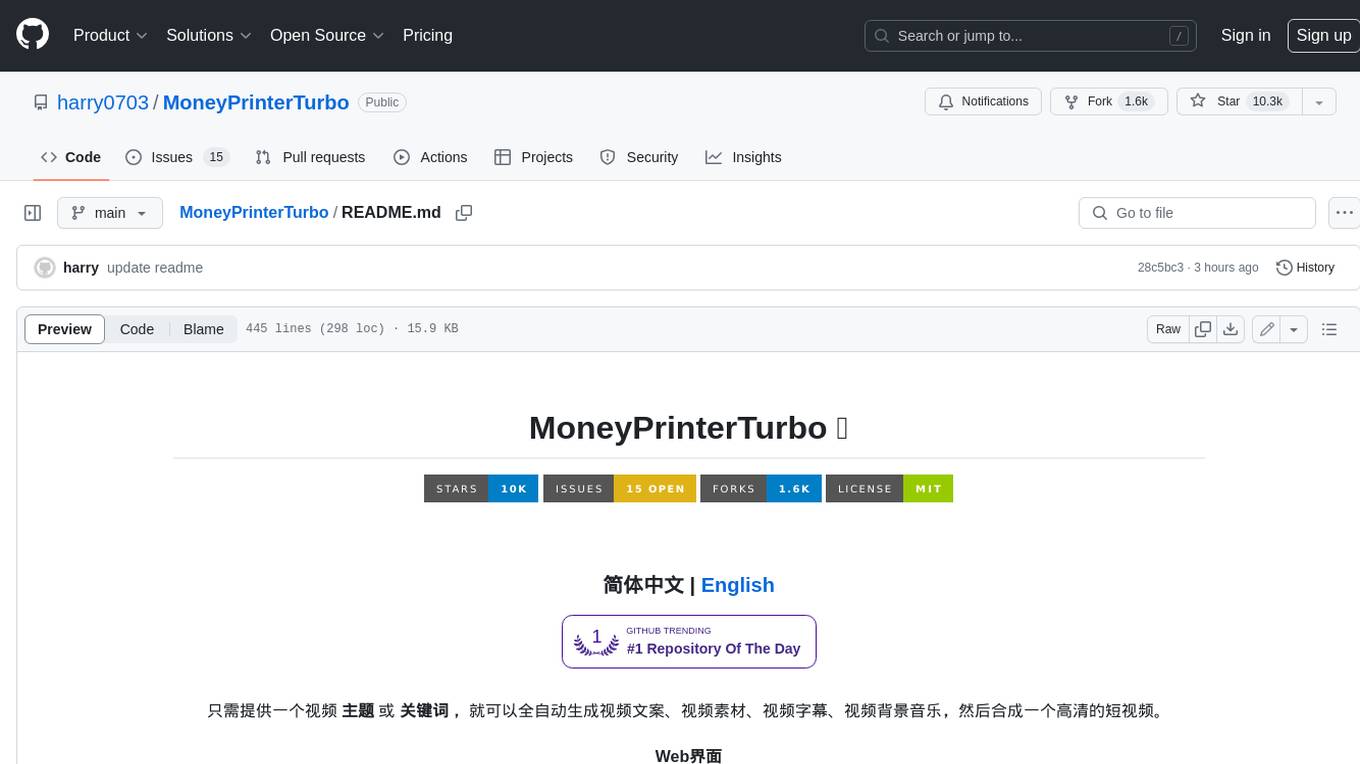Download the raw file
1360x764 pixels.
tap(1231, 329)
